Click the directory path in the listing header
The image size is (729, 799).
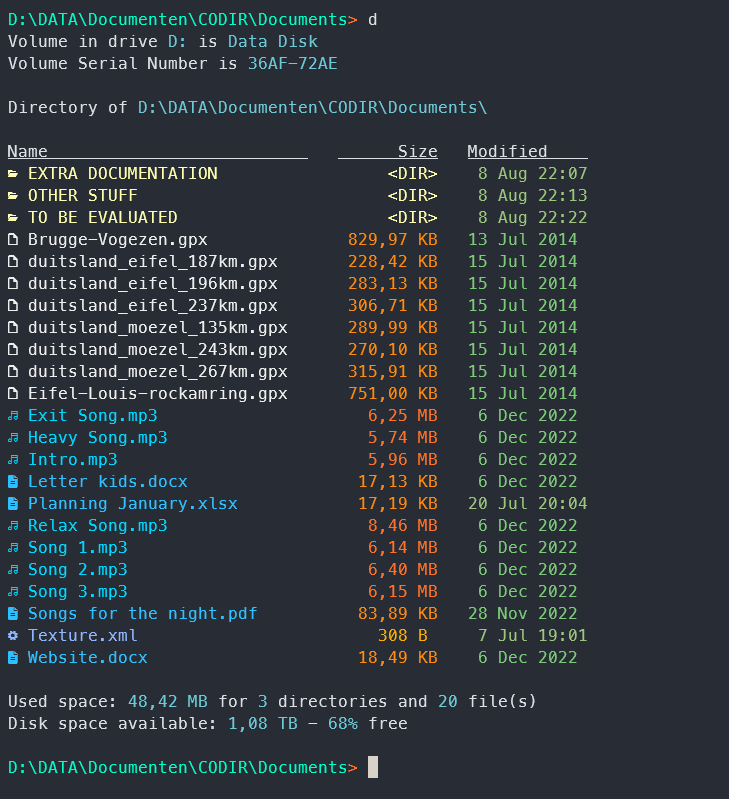(312, 108)
